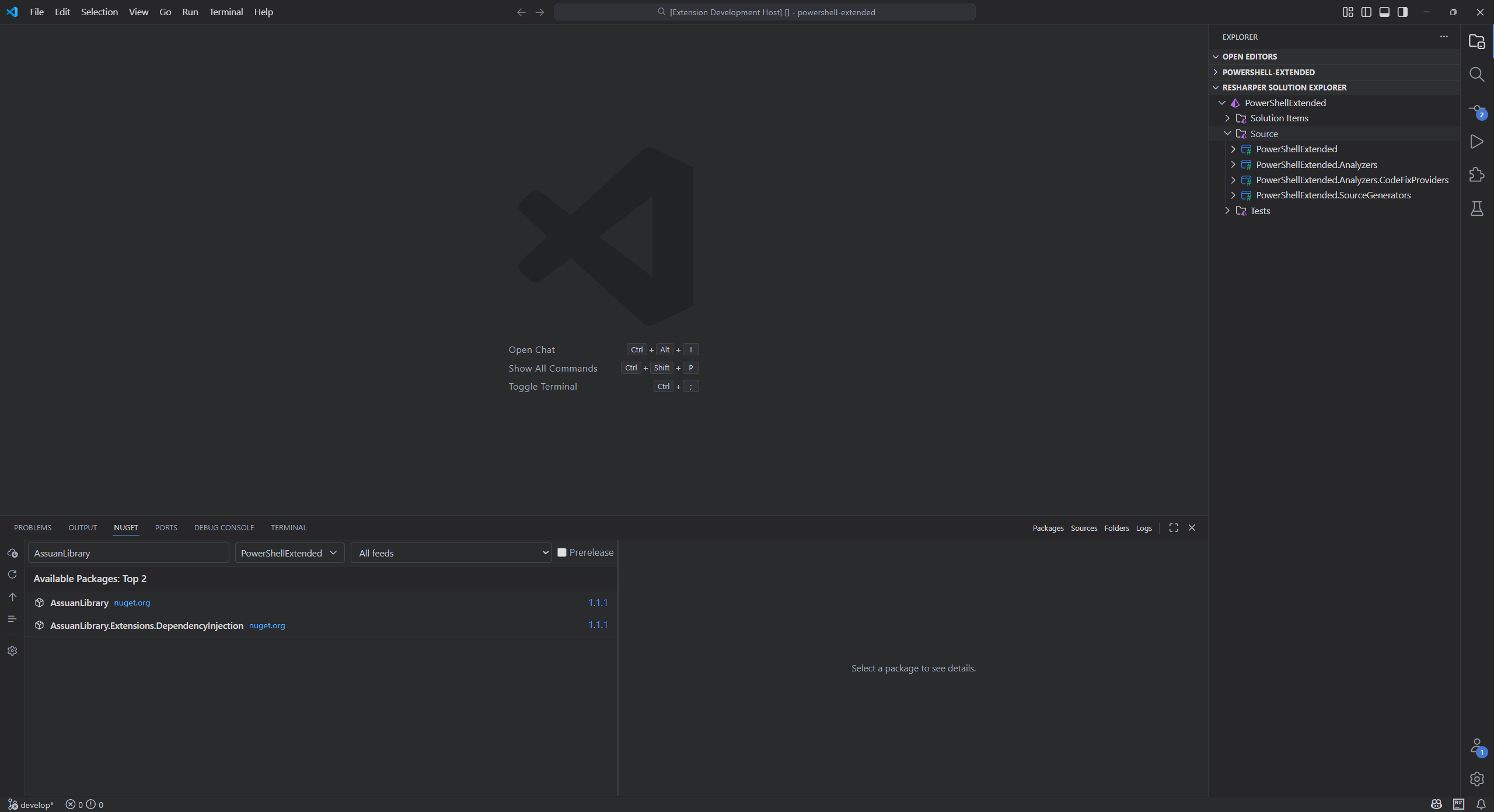
Task: Expand the Tests folder
Action: pyautogui.click(x=1334, y=211)
